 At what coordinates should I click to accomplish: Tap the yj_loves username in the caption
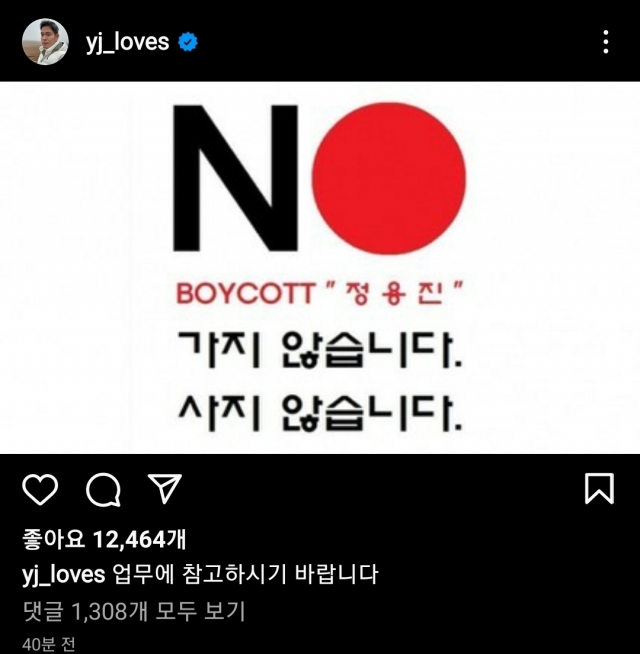[x=63, y=575]
